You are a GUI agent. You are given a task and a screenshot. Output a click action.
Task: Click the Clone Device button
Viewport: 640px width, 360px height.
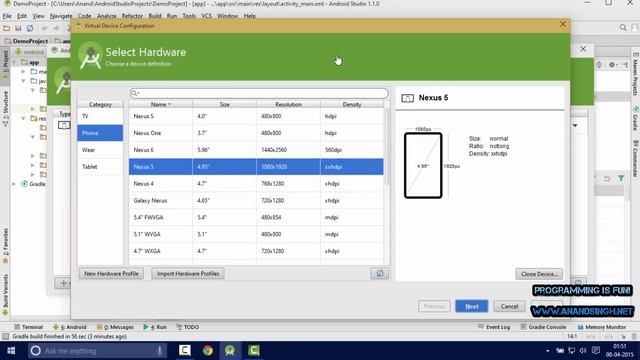click(x=539, y=274)
